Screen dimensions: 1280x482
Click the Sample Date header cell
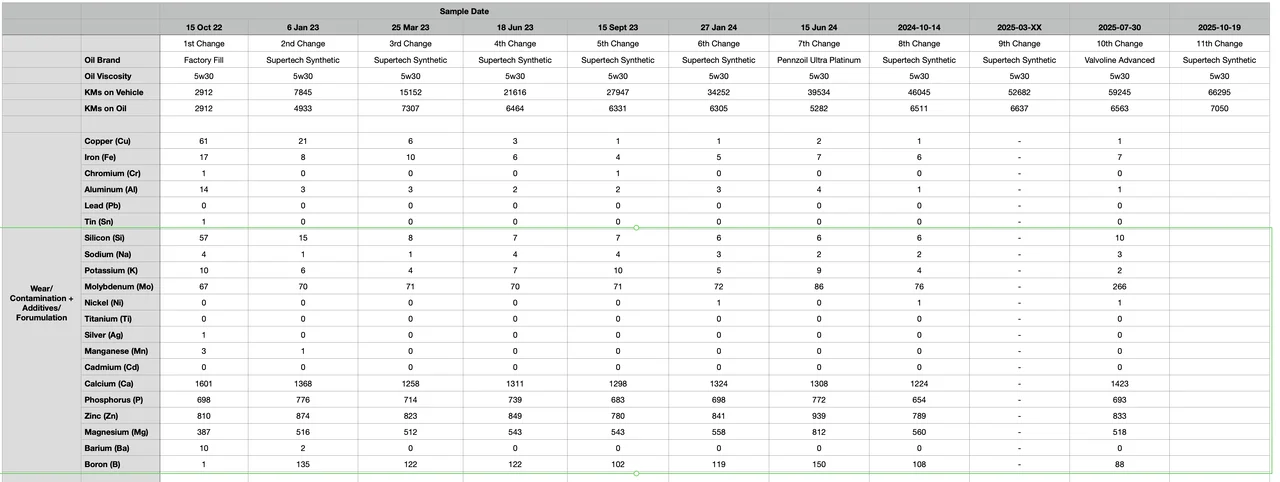click(x=462, y=10)
